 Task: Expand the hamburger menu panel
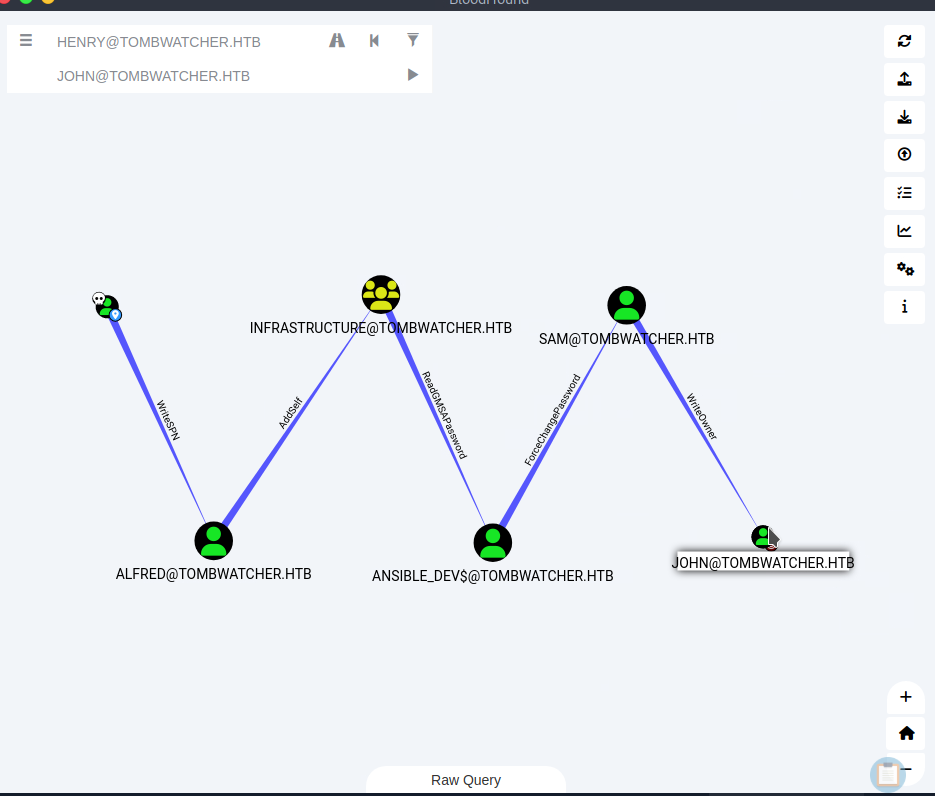pyautogui.click(x=26, y=41)
